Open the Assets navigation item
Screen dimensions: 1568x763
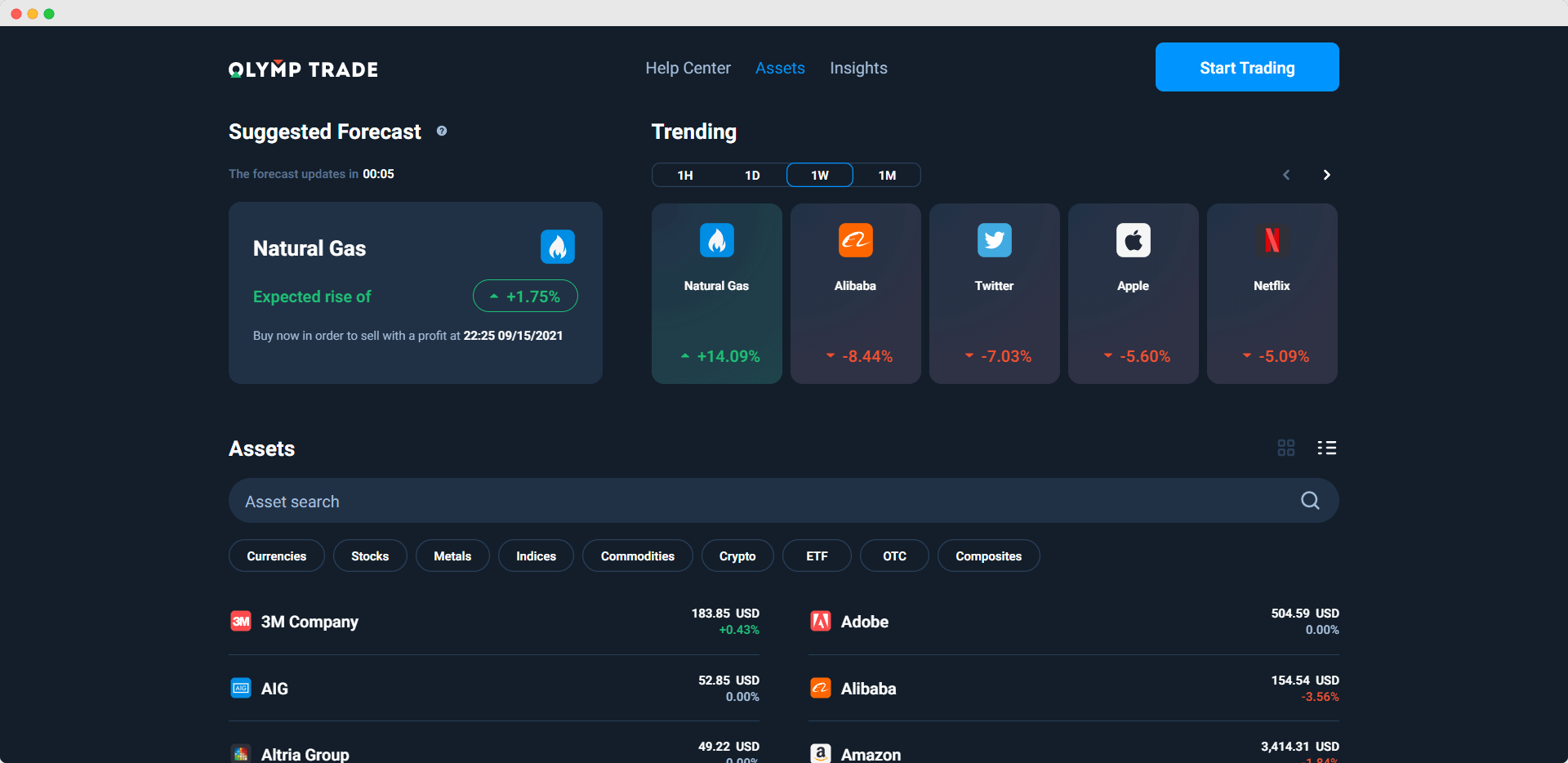tap(780, 68)
